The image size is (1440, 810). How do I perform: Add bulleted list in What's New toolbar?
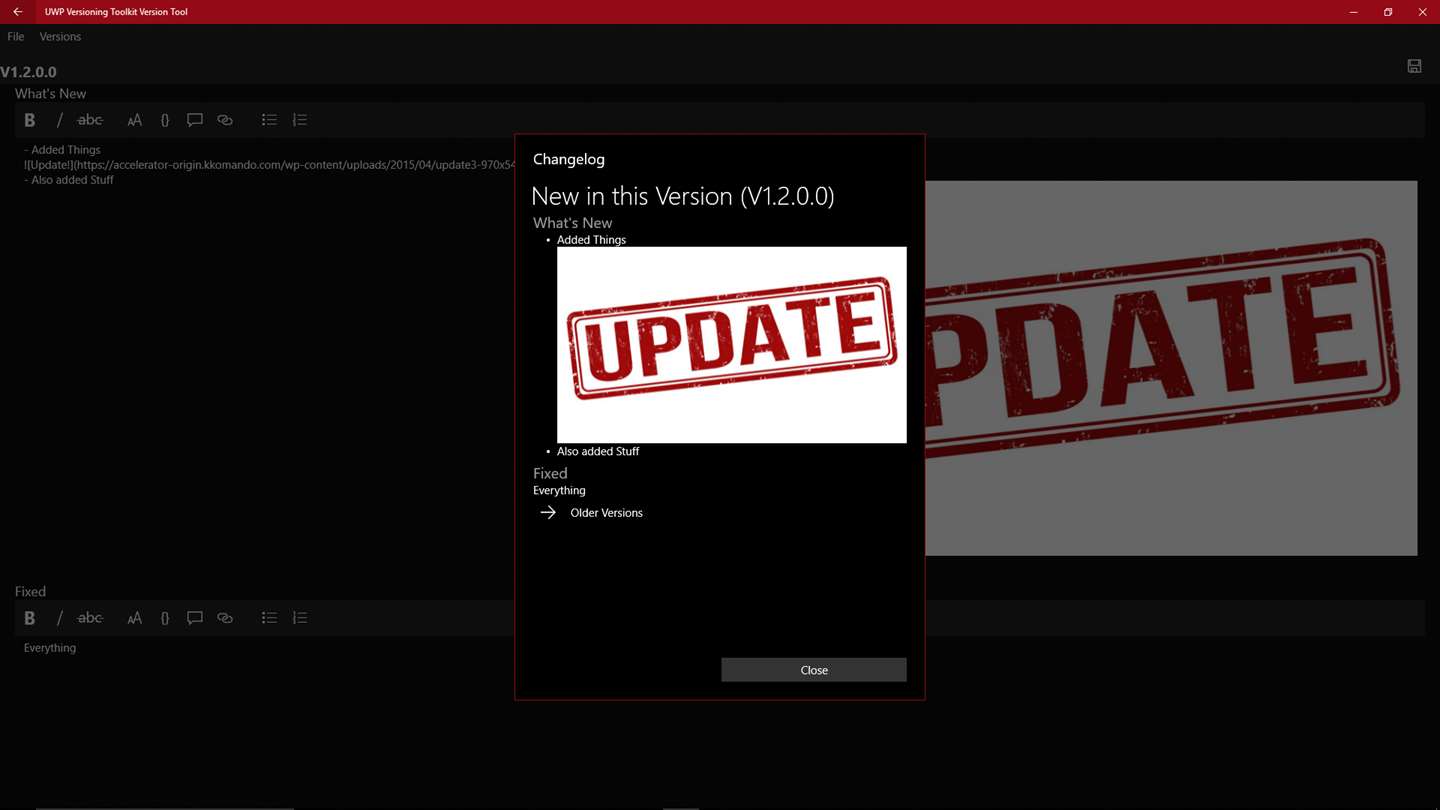point(269,120)
